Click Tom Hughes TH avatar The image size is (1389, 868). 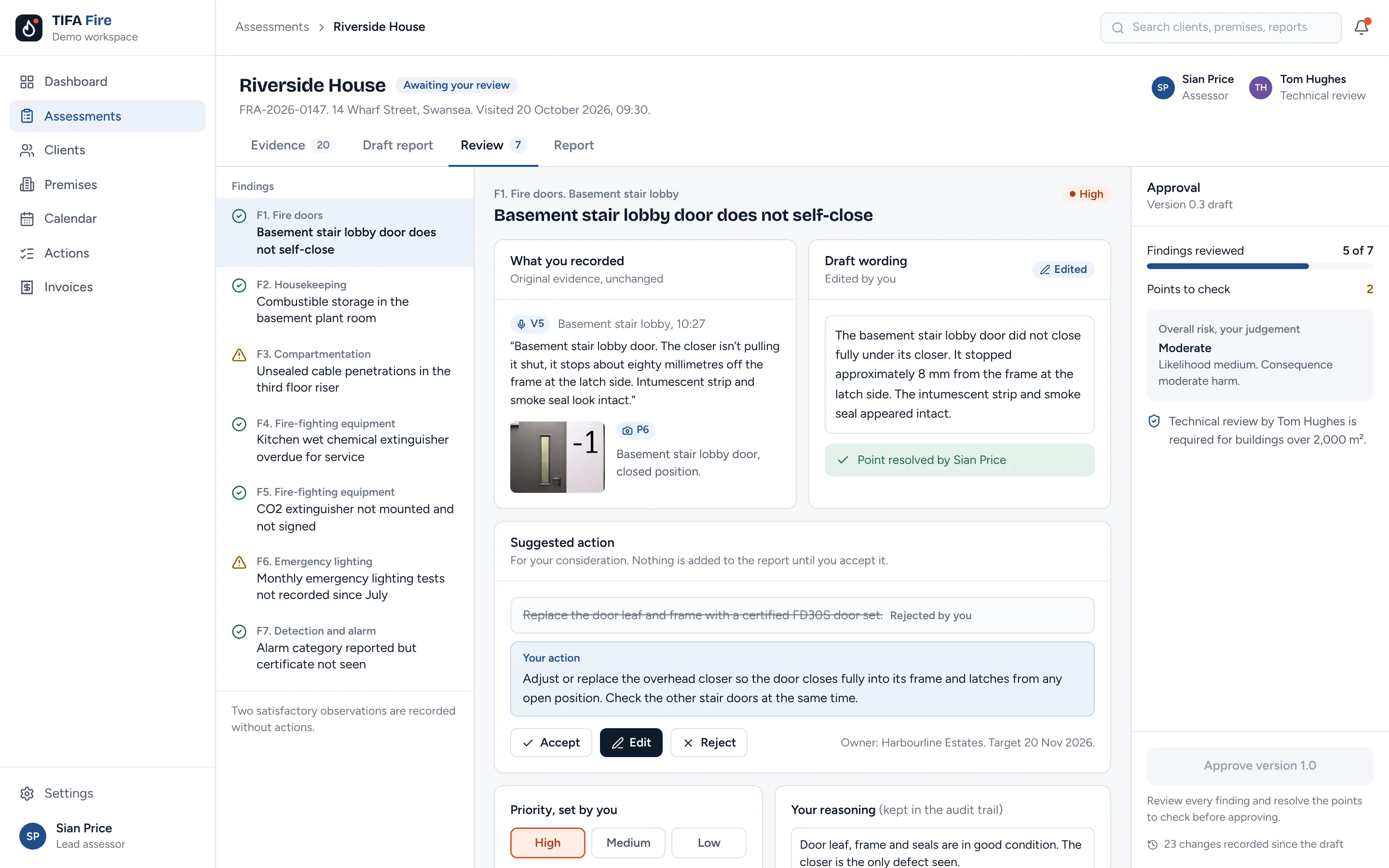coord(1260,87)
